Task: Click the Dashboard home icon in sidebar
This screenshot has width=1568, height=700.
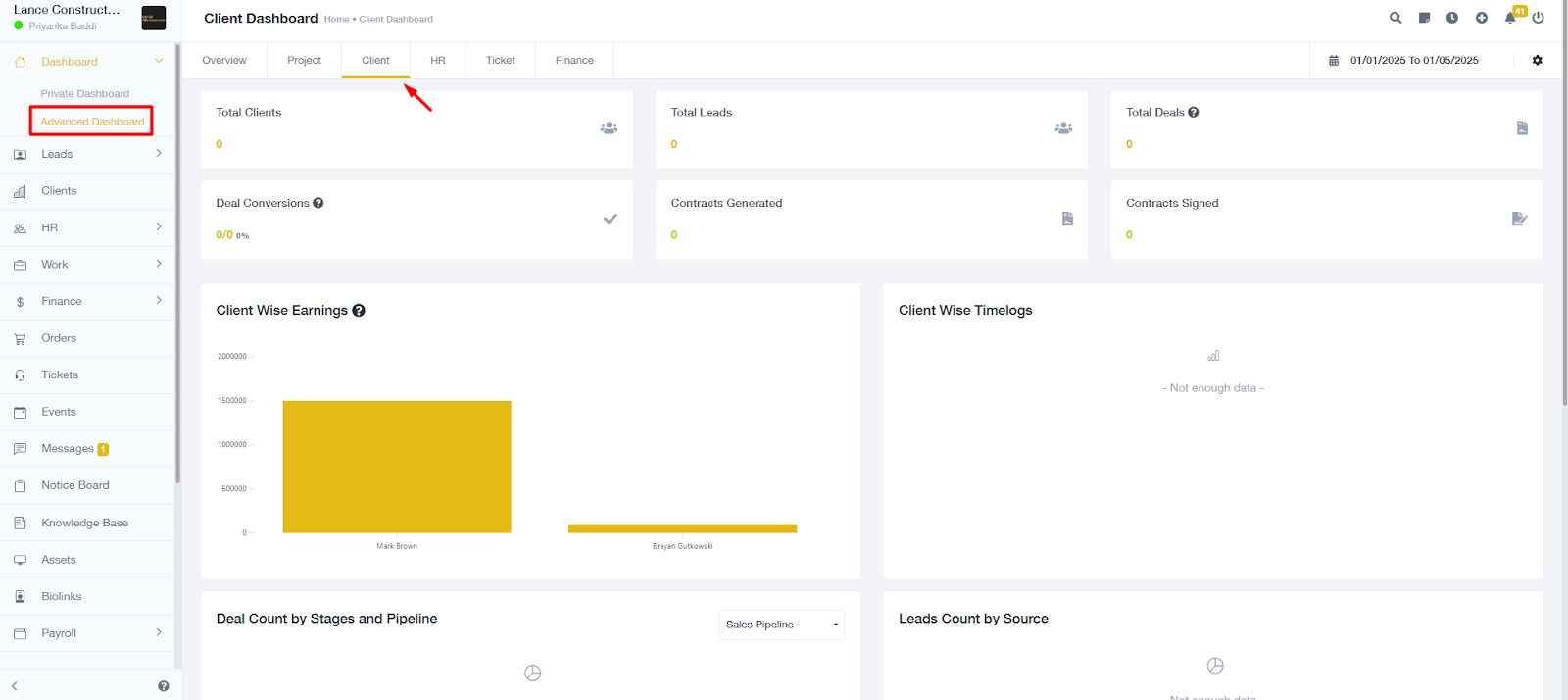Action: point(20,62)
